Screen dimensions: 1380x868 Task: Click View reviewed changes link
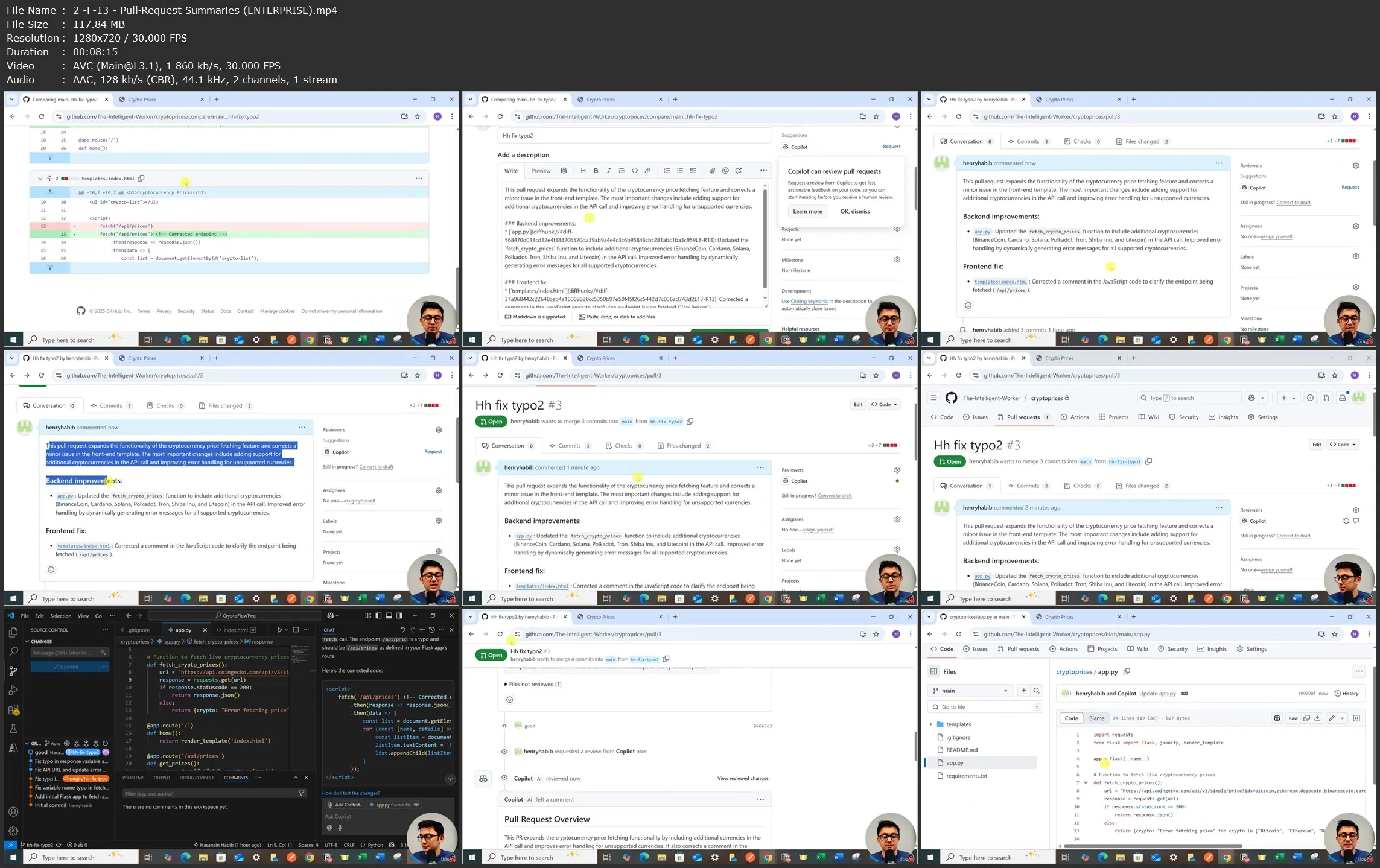click(x=742, y=778)
